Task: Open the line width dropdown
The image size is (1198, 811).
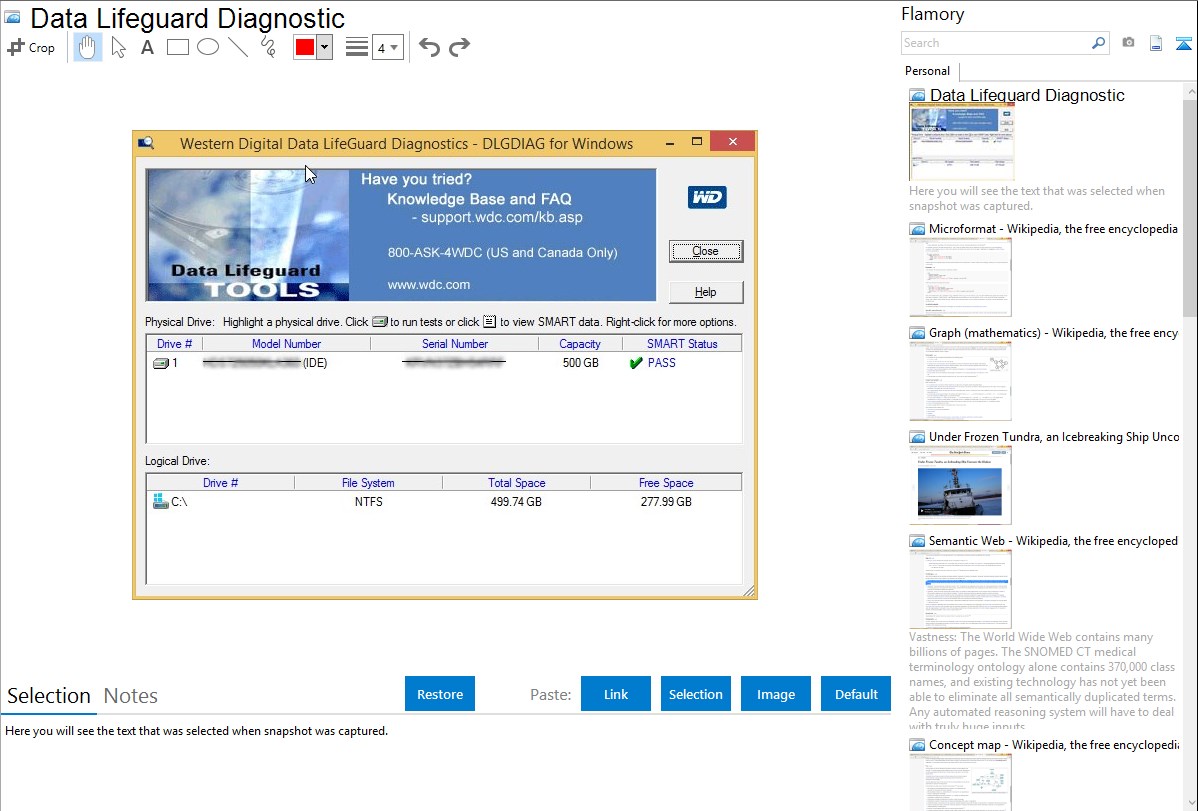Action: [x=387, y=47]
